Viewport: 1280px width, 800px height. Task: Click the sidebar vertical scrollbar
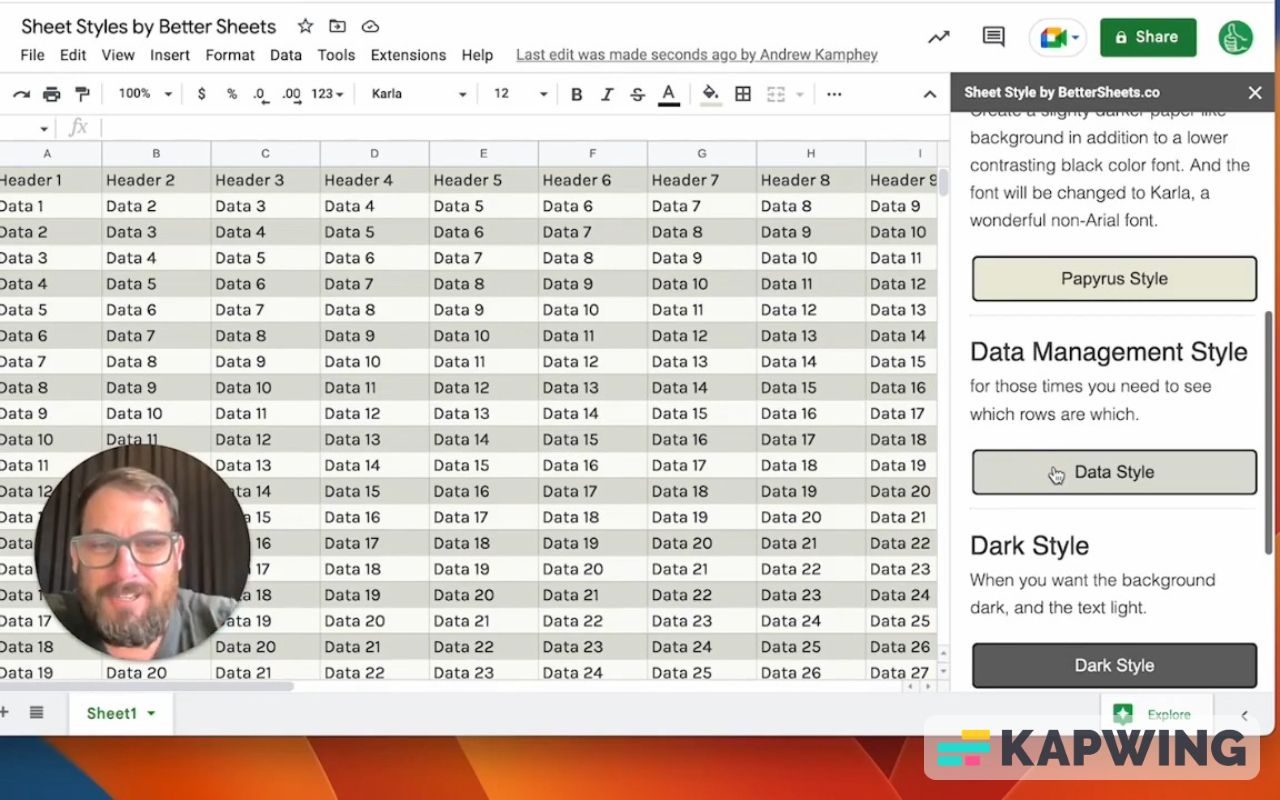[1269, 433]
